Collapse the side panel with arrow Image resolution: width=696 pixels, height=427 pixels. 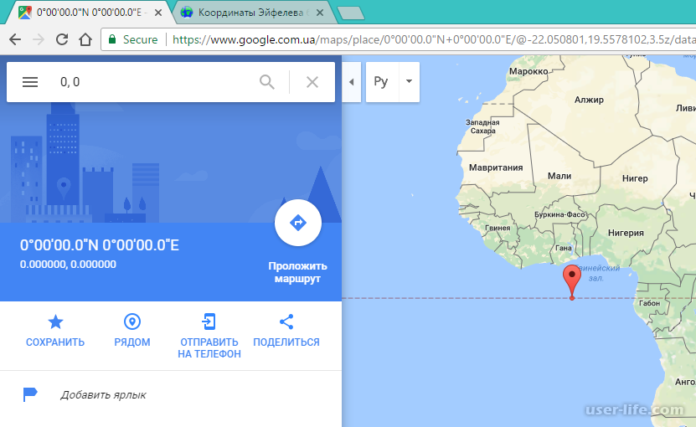click(351, 82)
